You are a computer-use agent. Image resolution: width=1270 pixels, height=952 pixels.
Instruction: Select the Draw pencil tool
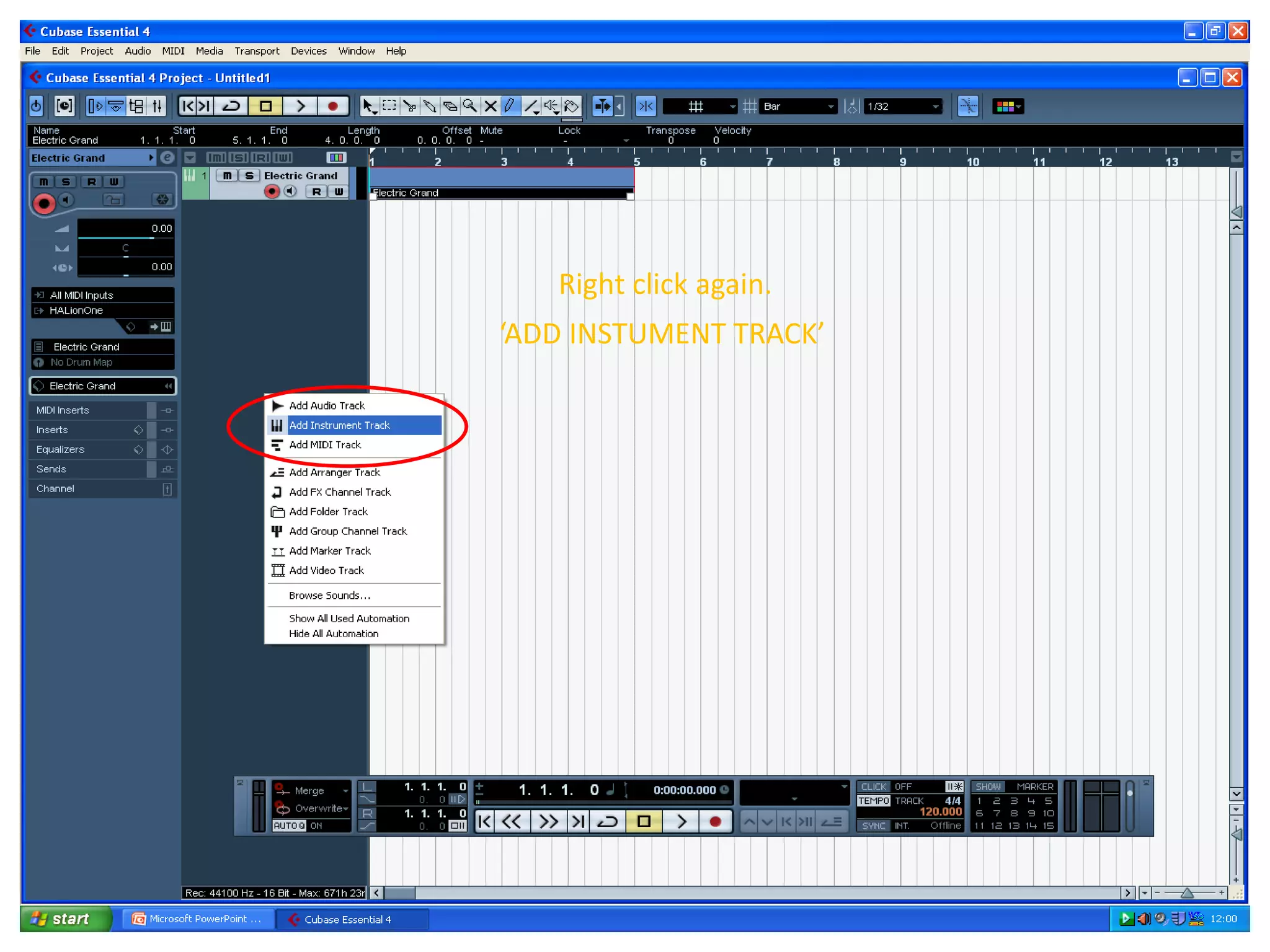(x=510, y=107)
